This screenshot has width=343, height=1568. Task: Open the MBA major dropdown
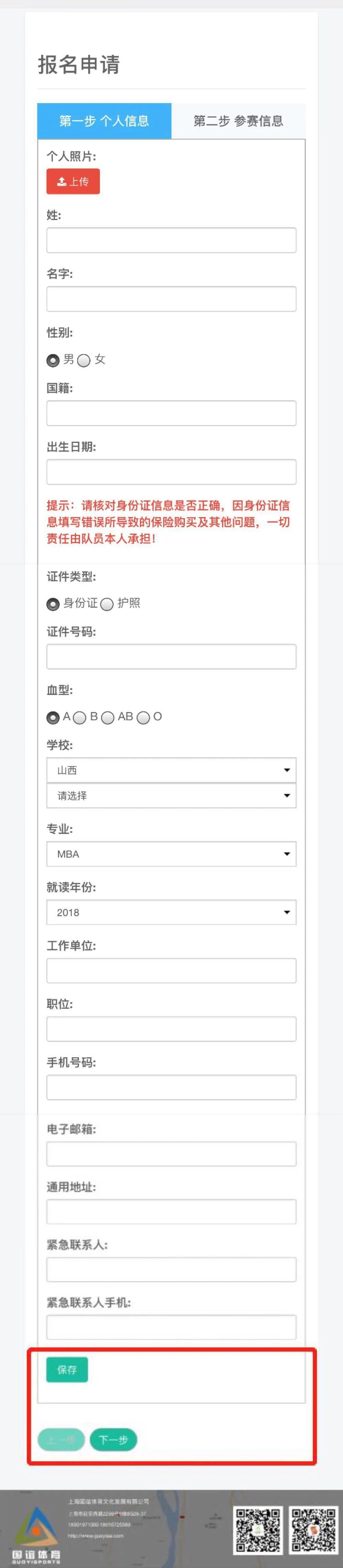(171, 854)
